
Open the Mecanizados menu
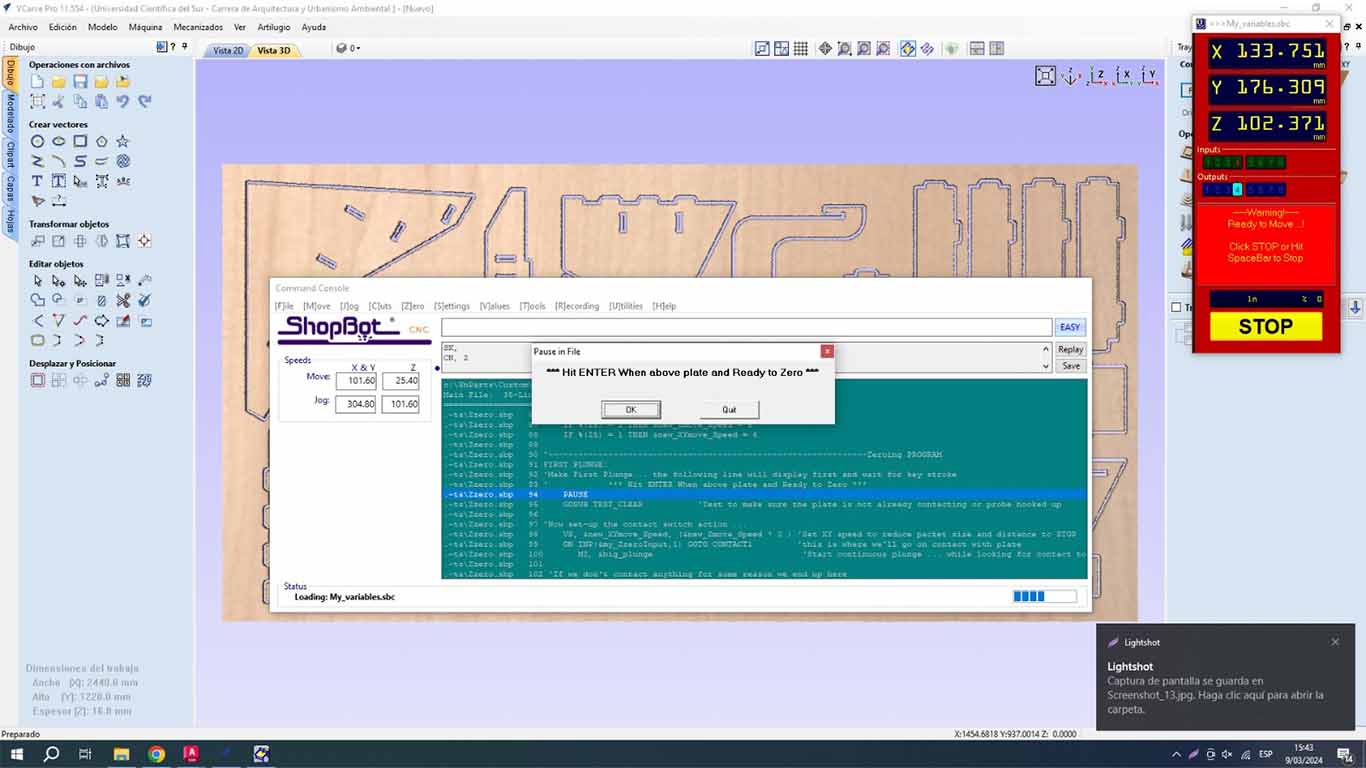198,27
